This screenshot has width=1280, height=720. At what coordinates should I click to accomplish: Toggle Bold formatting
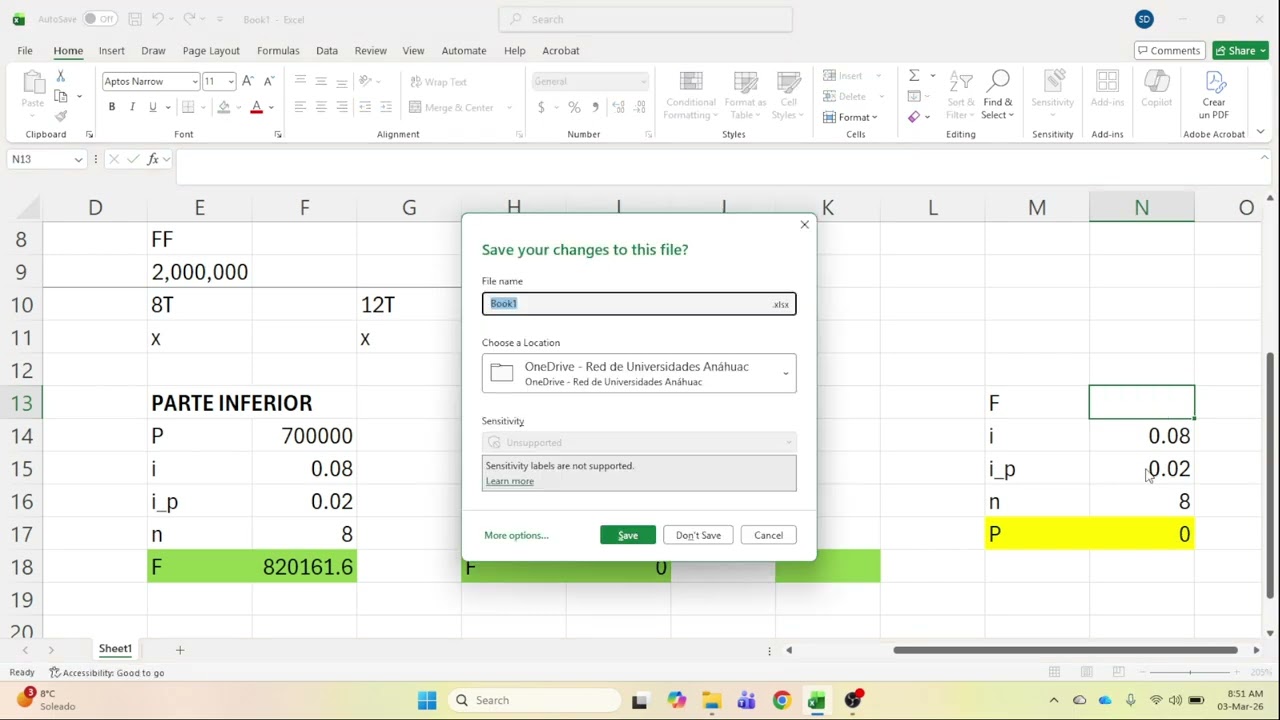[x=112, y=107]
